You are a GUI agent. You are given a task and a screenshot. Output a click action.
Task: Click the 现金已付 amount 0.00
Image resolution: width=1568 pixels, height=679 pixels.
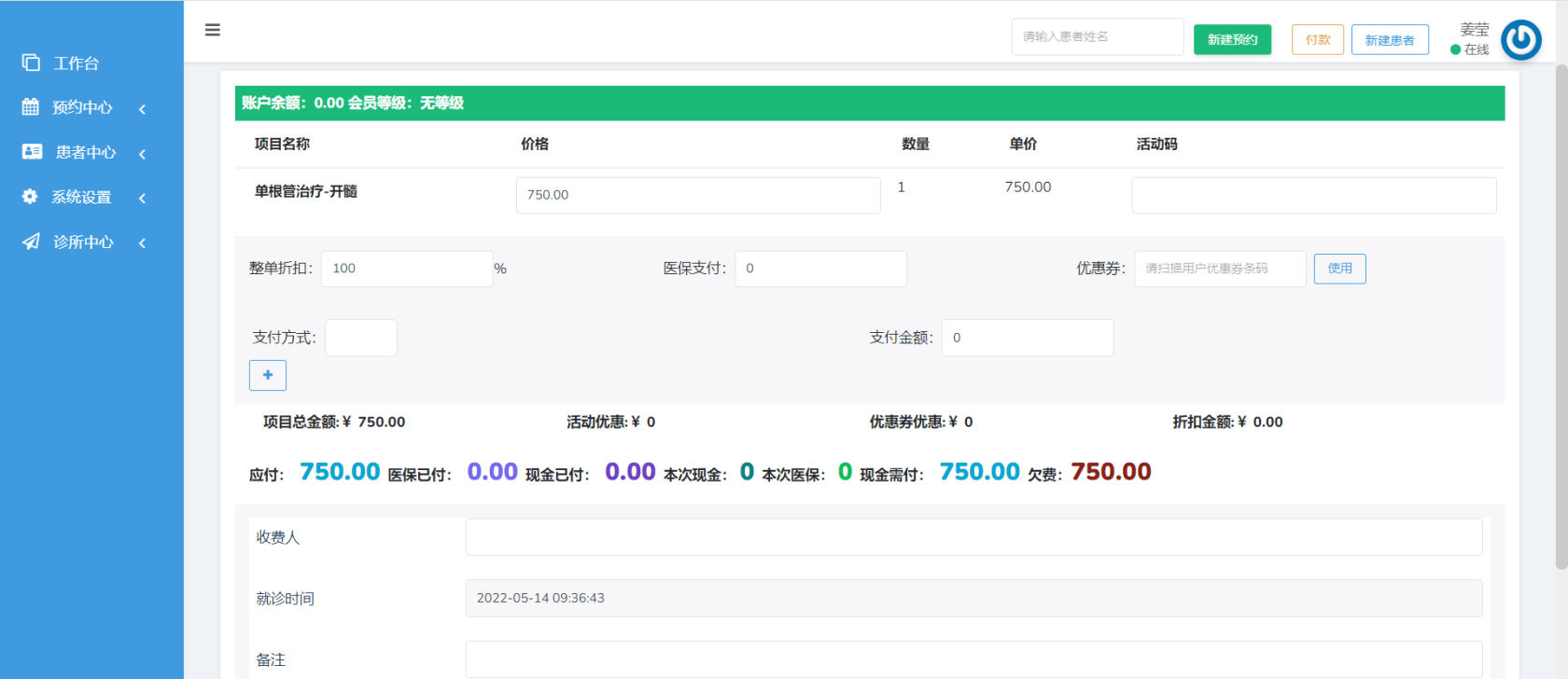coord(630,472)
